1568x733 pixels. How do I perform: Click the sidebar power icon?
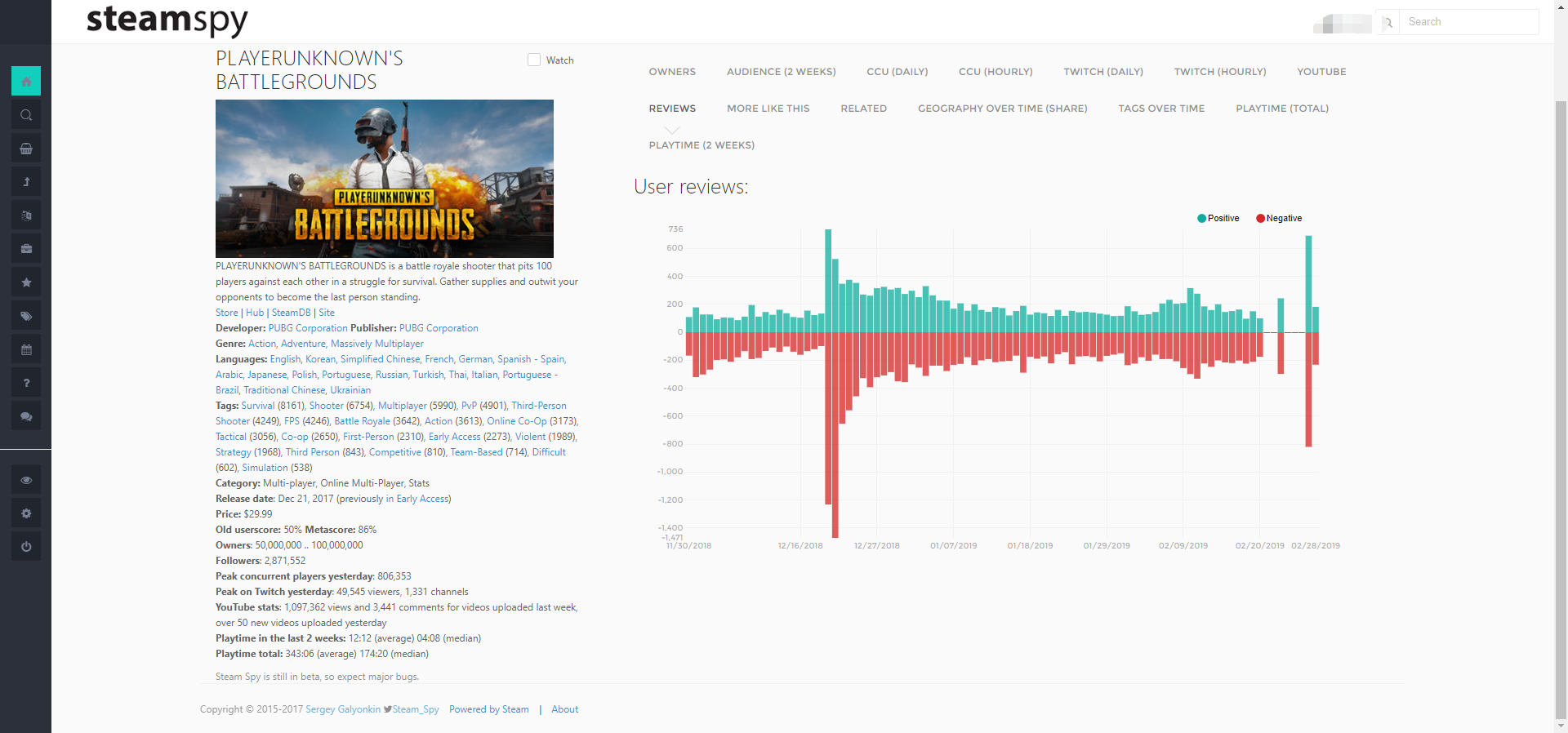pyautogui.click(x=26, y=547)
